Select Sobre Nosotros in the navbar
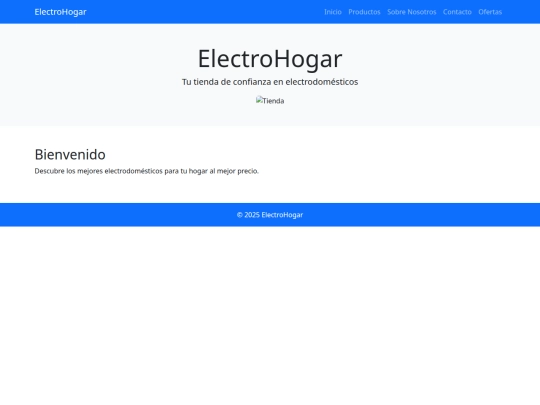 click(412, 12)
